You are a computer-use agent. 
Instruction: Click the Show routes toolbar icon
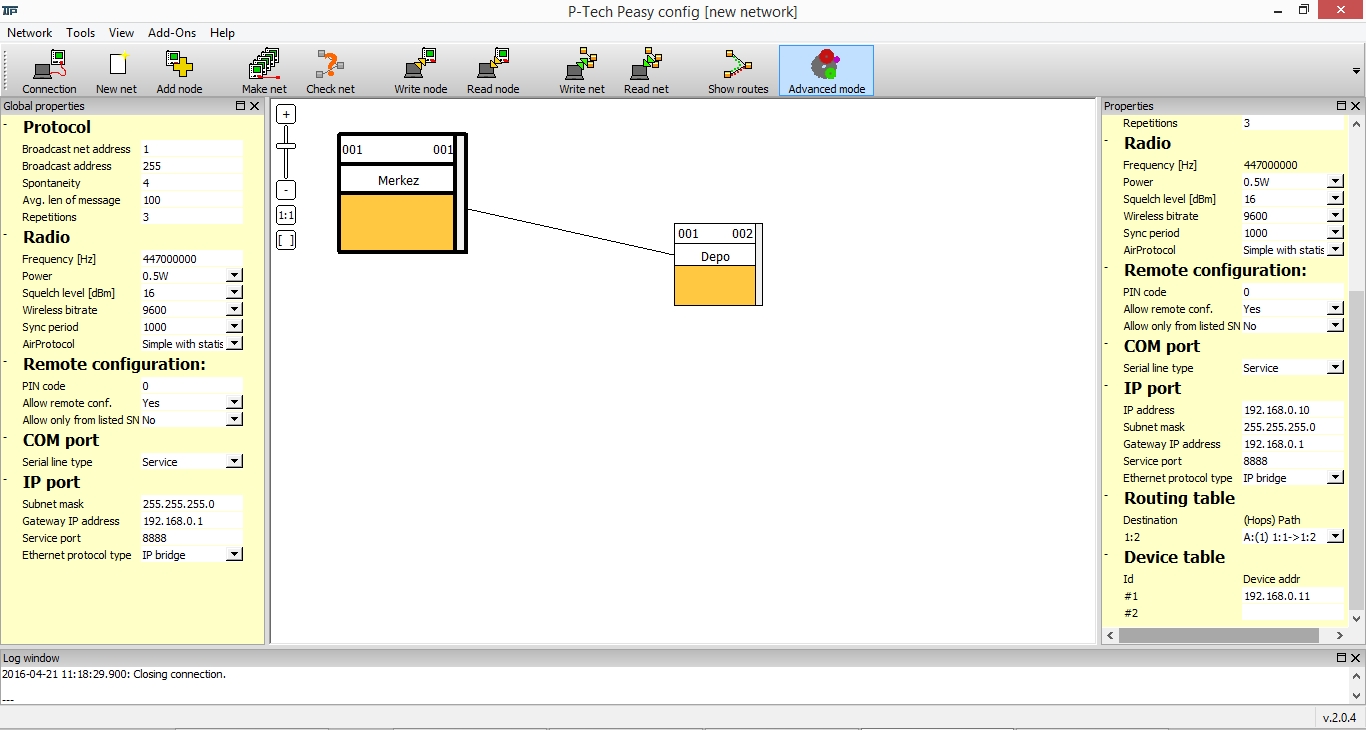tap(738, 71)
